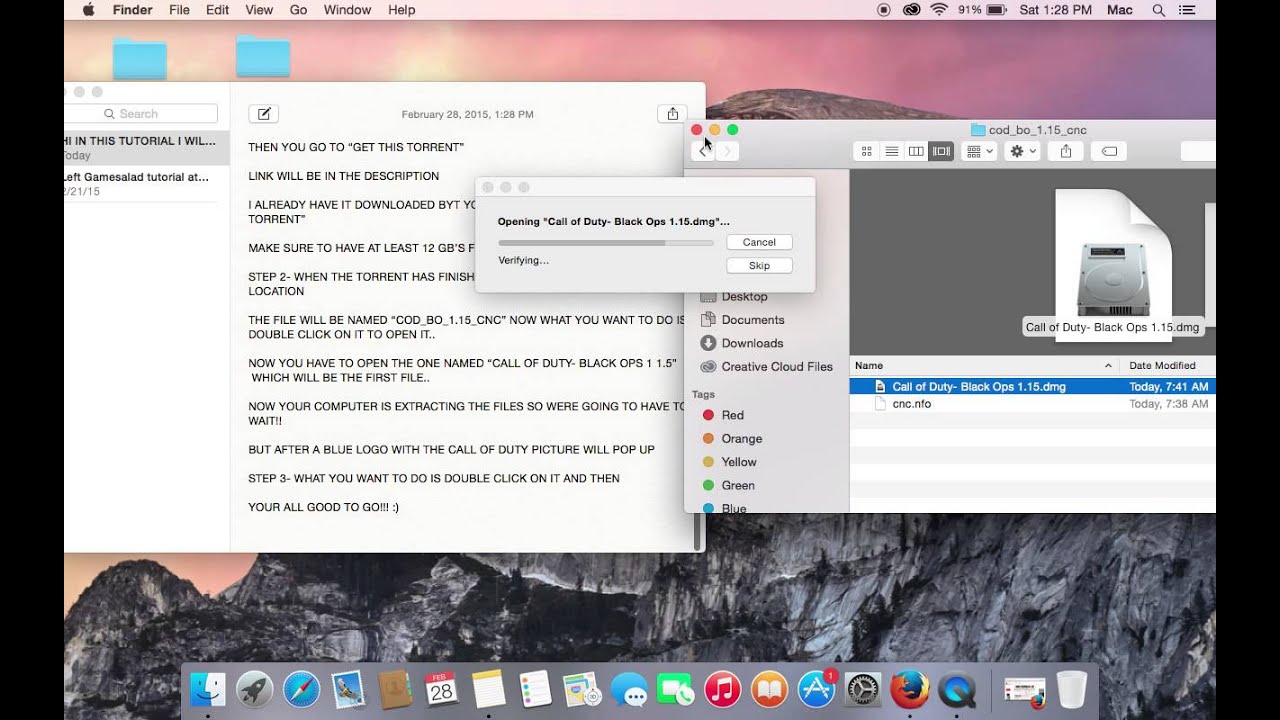
Task: Launch Safari from the Dock
Action: pyautogui.click(x=302, y=689)
